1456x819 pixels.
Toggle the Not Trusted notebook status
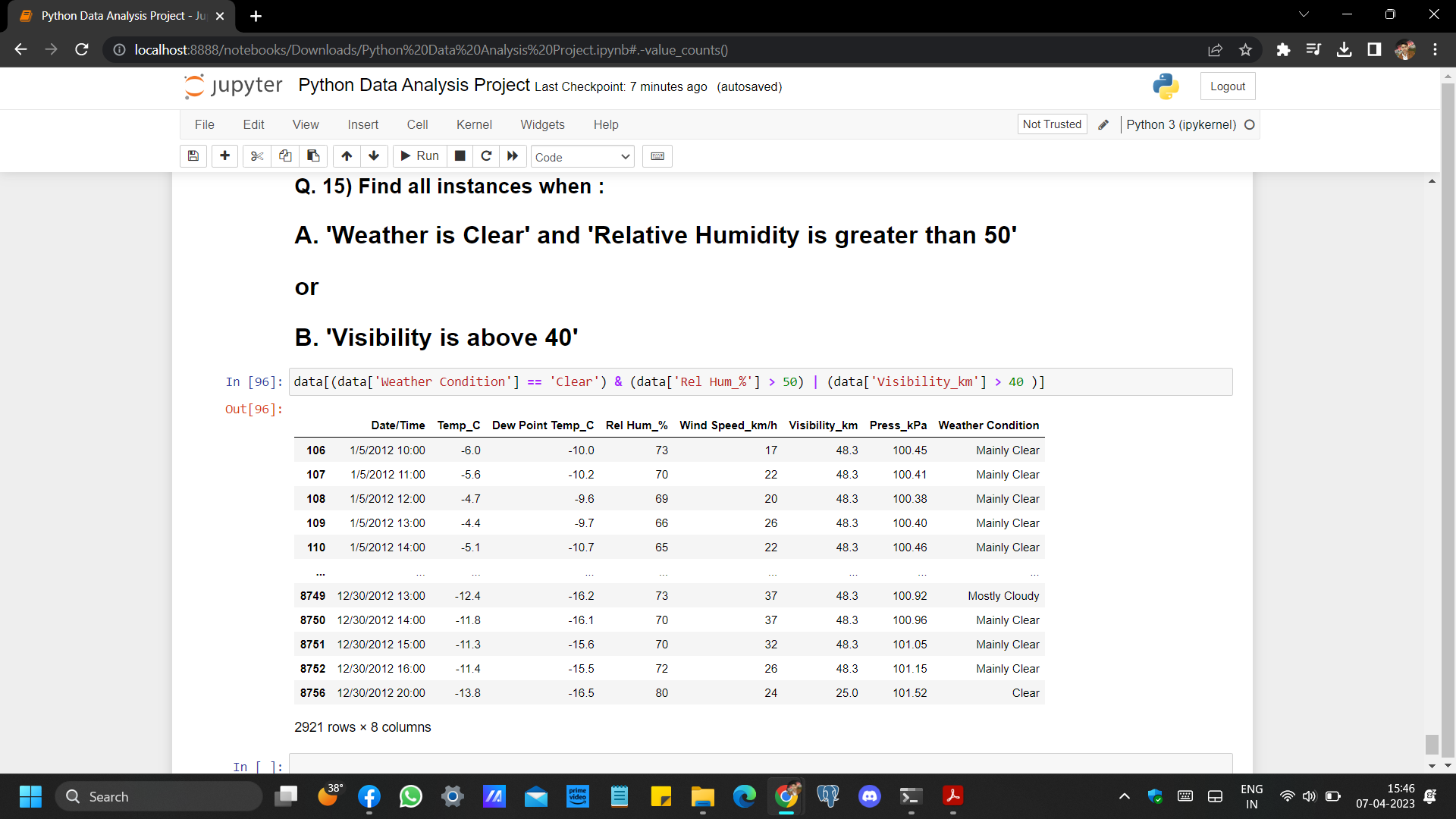tap(1051, 124)
